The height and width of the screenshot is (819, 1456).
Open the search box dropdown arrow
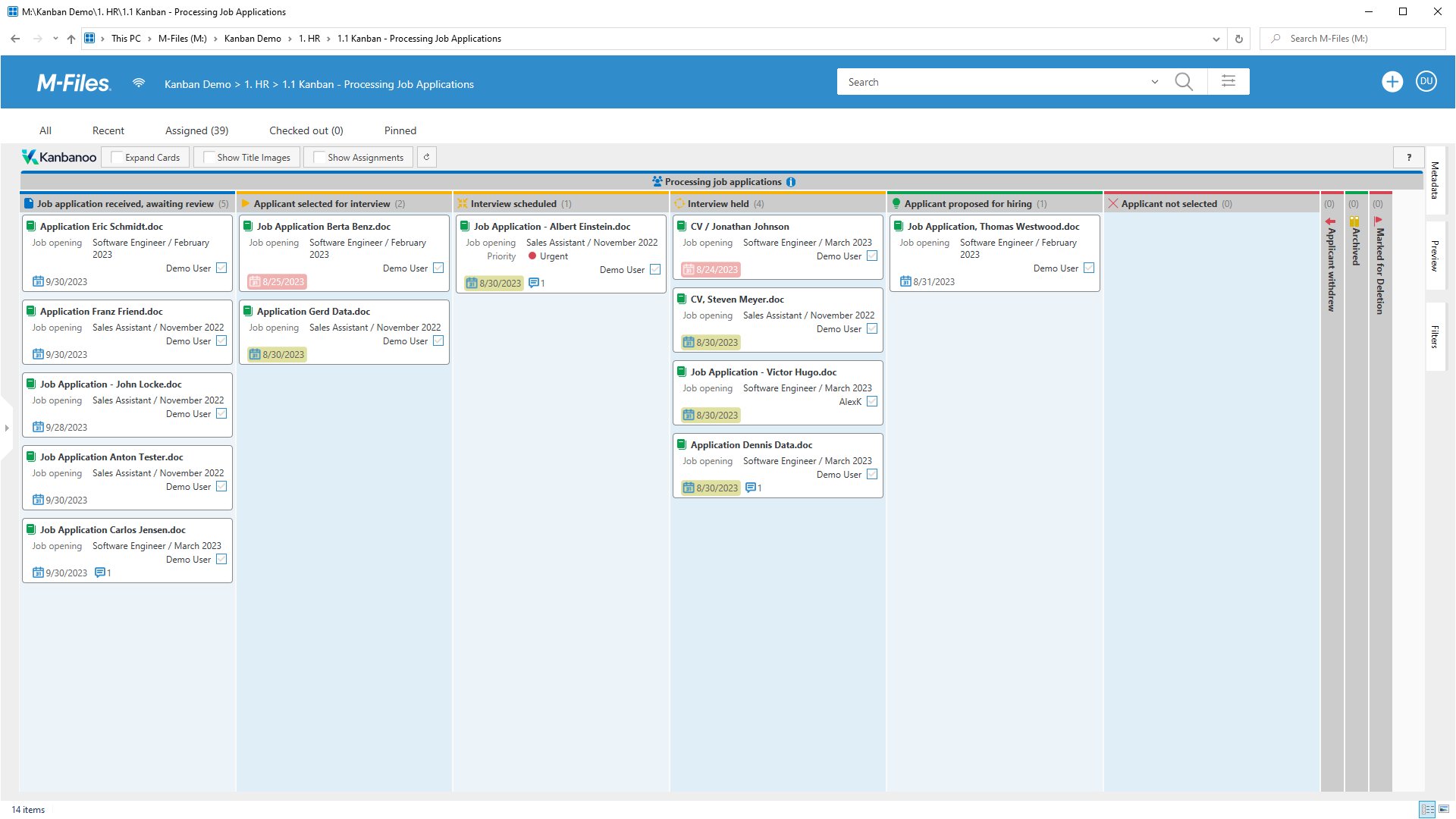[1154, 82]
